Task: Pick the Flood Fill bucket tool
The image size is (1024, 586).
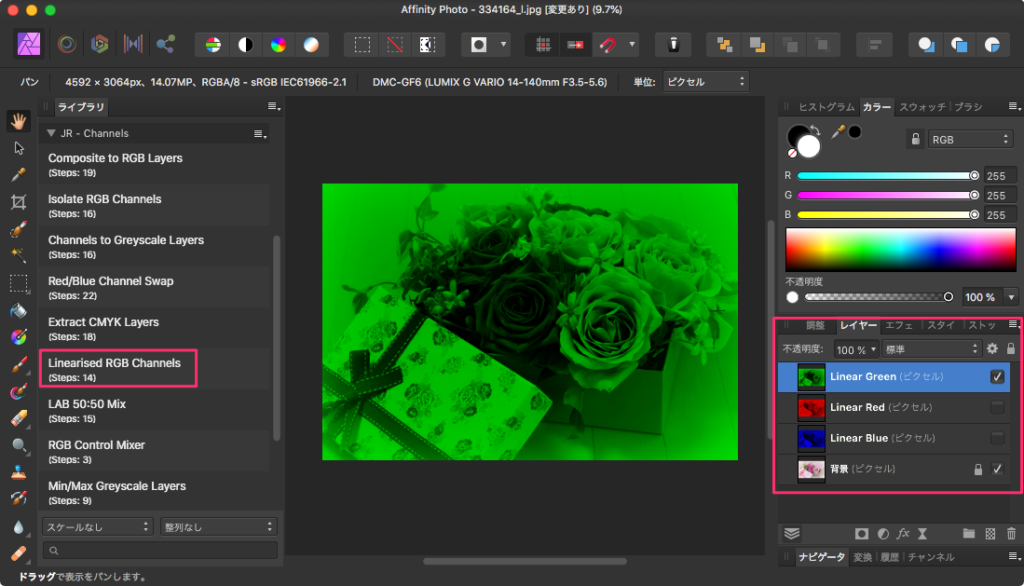Action: pos(18,310)
